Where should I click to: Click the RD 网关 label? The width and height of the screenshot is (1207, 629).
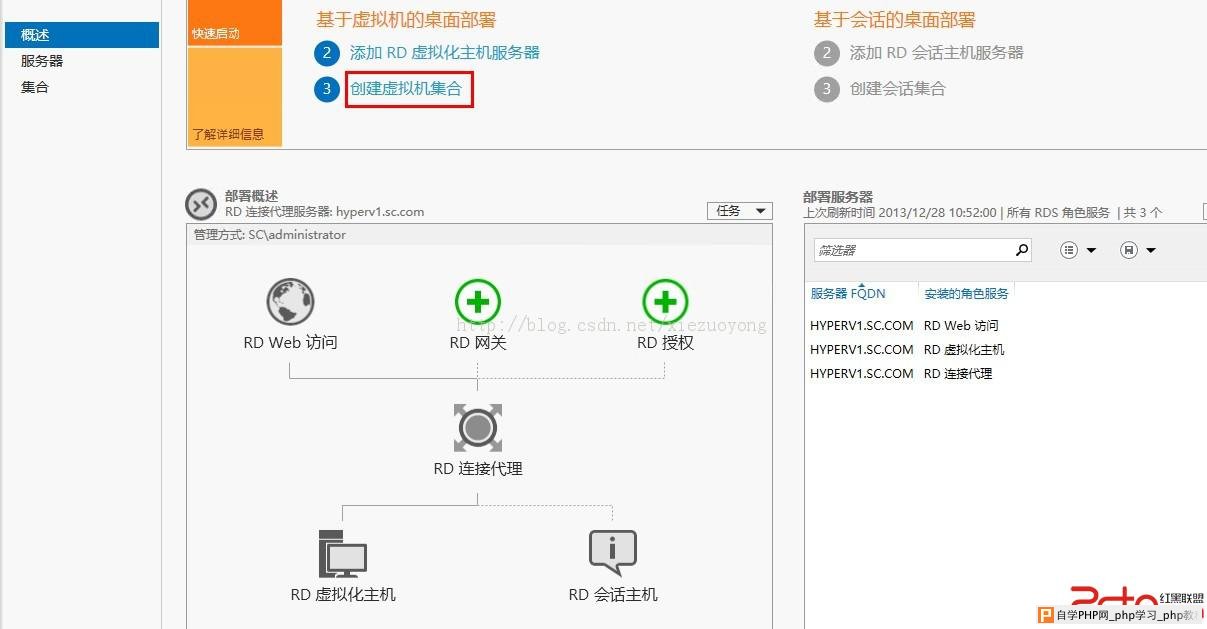point(478,343)
